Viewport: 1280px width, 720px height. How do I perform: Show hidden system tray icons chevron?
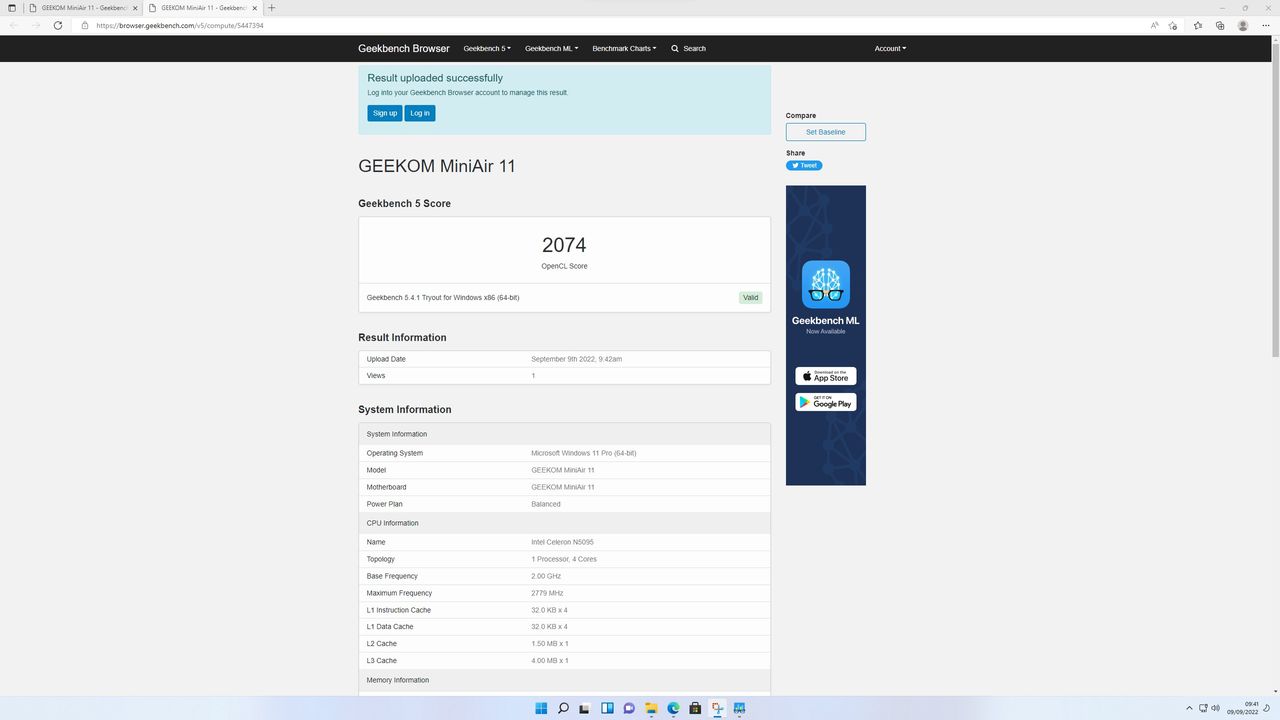point(1189,708)
